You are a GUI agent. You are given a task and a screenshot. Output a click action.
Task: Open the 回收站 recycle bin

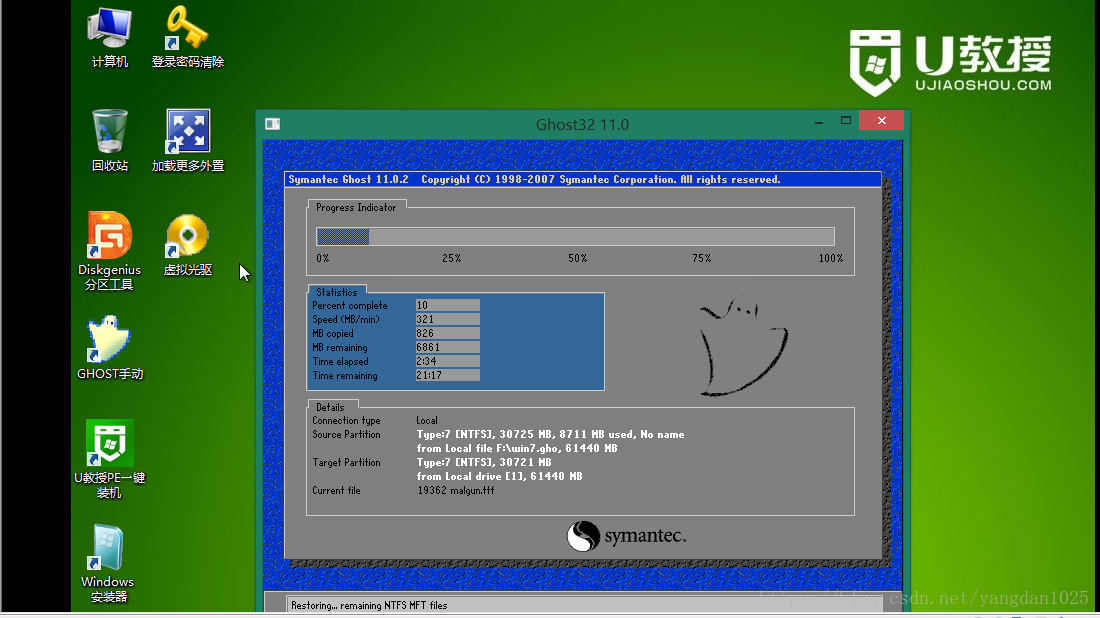coord(109,140)
